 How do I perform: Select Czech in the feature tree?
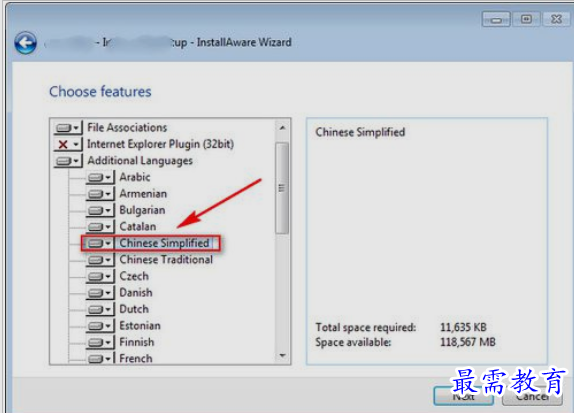[134, 276]
